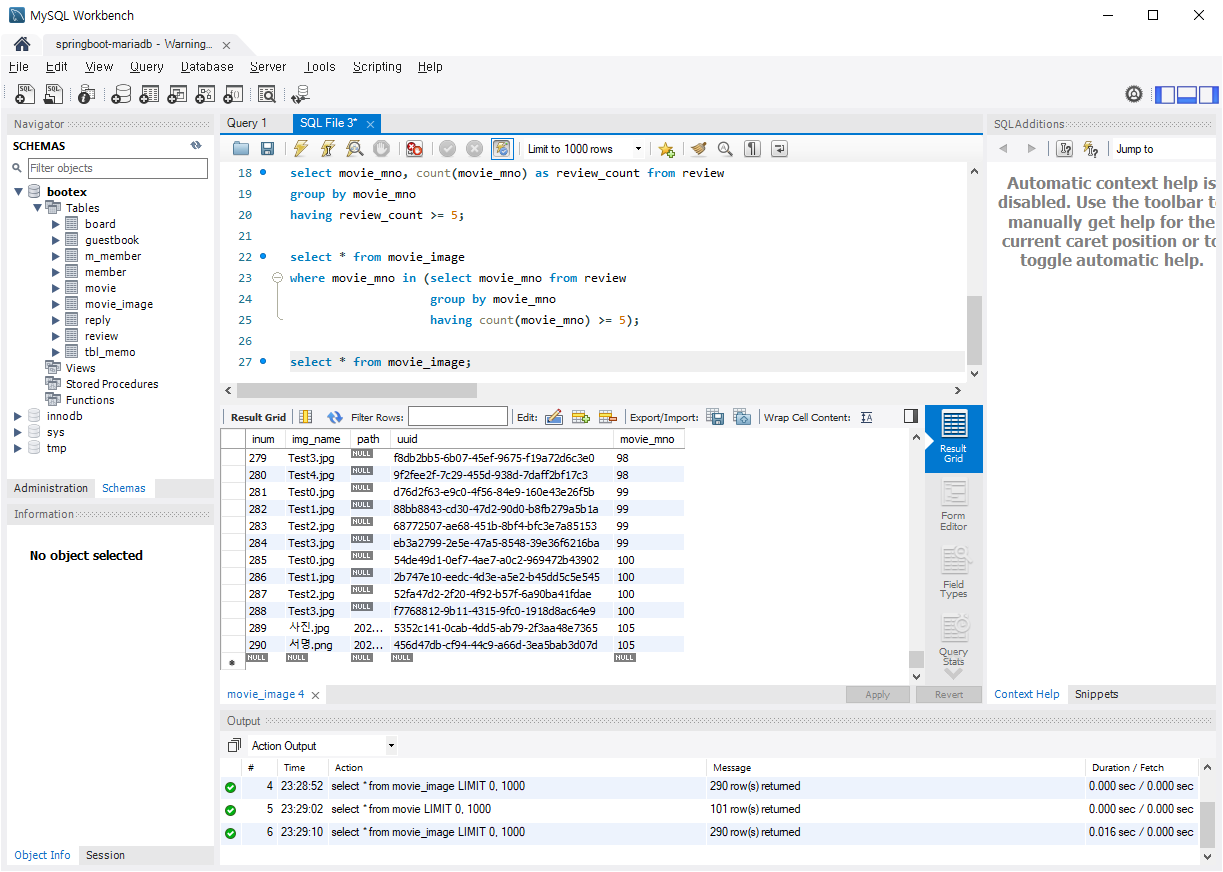Screen dimensions: 1223x872
Task: Create a new table in the active schema
Action: click(x=149, y=94)
